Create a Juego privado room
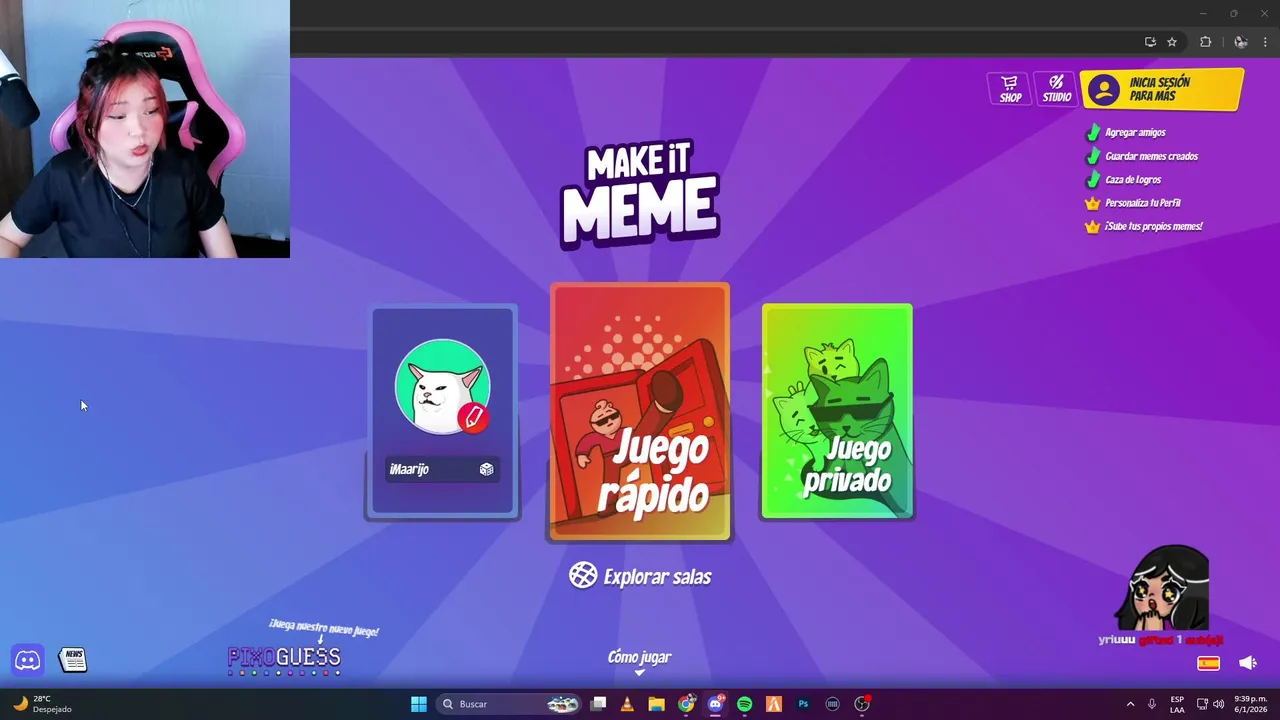The width and height of the screenshot is (1280, 720). pyautogui.click(x=837, y=411)
